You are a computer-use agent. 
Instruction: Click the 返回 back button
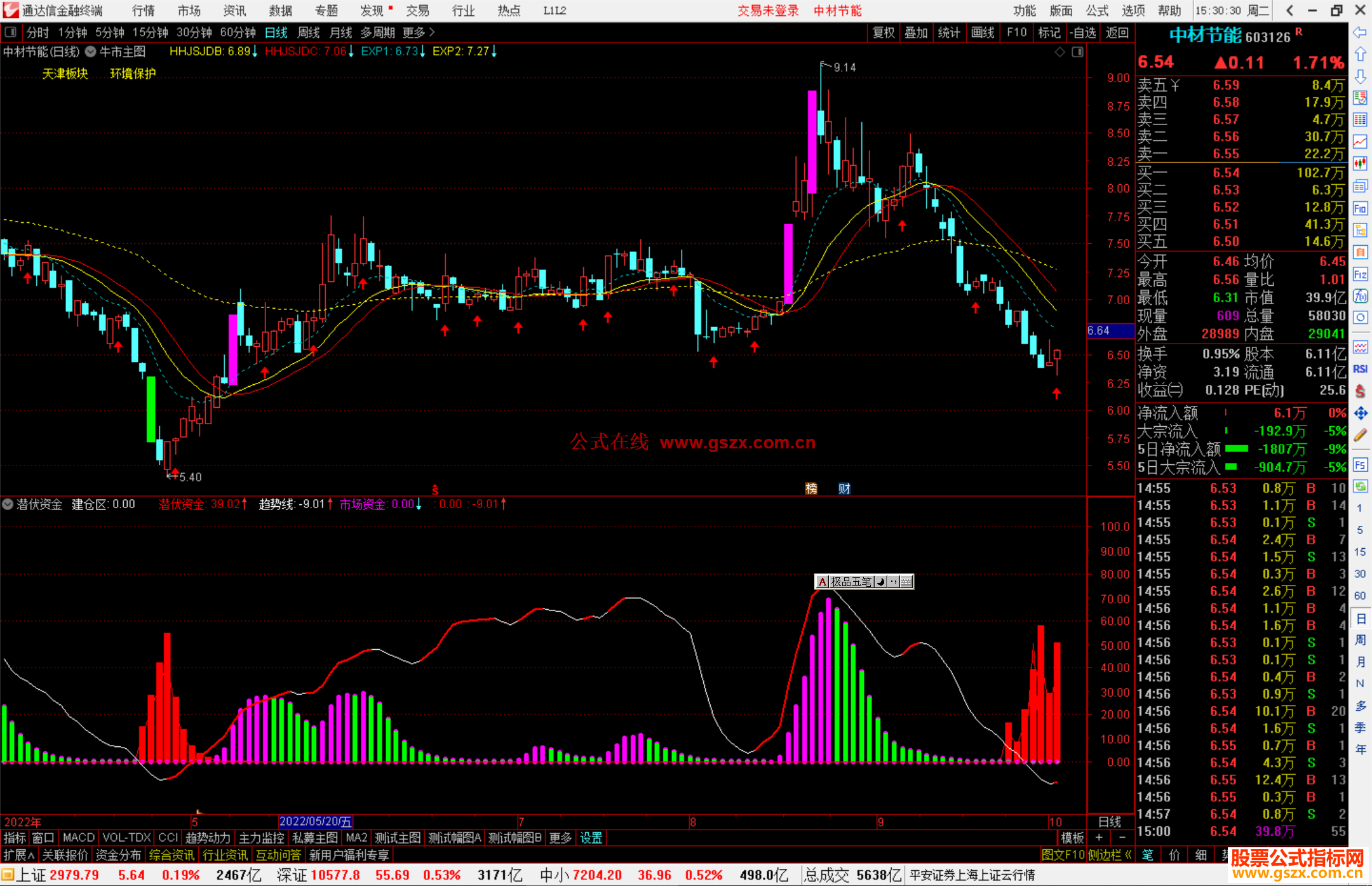(x=1117, y=32)
